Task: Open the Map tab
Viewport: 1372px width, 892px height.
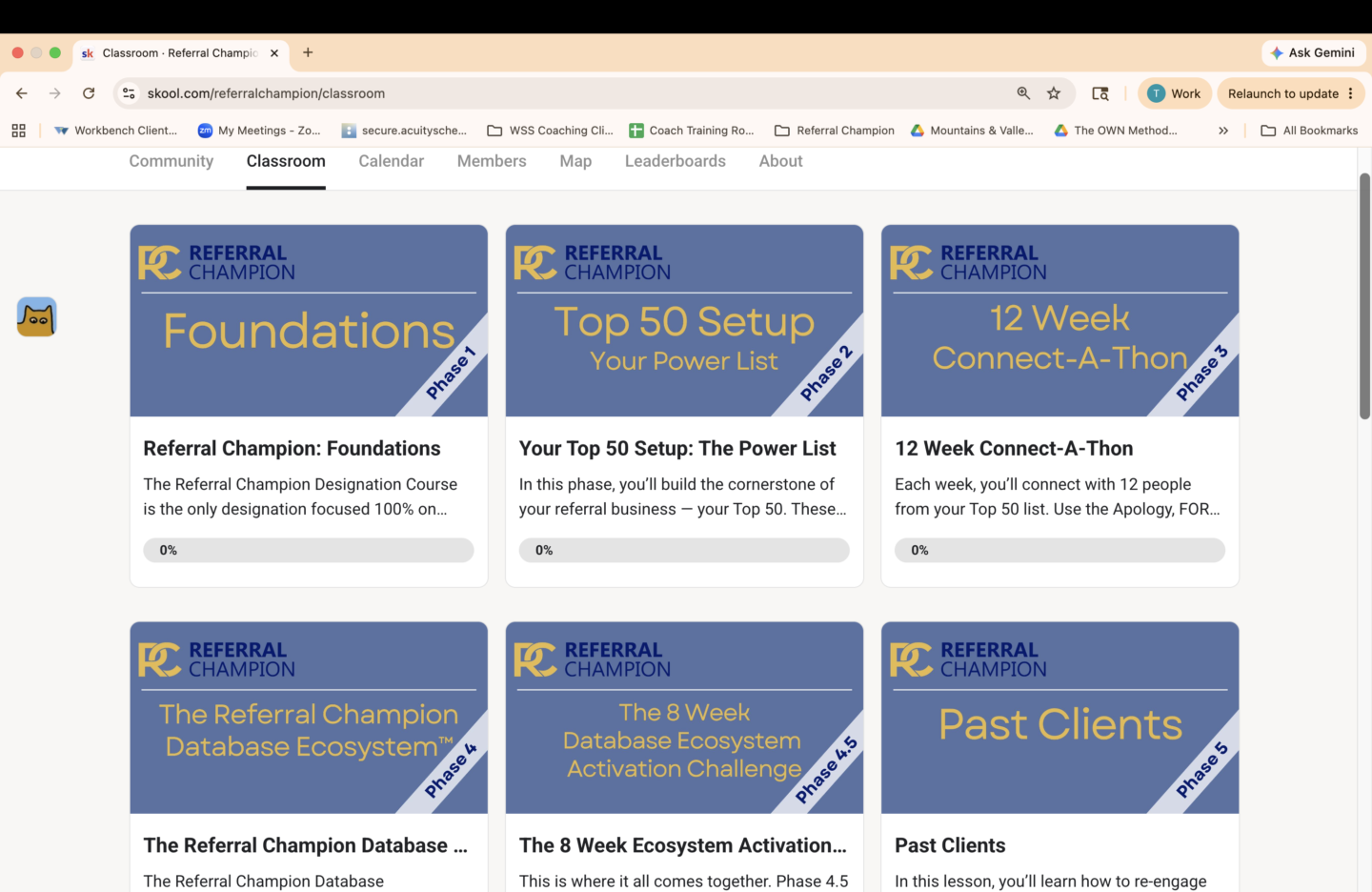Action: click(x=575, y=161)
